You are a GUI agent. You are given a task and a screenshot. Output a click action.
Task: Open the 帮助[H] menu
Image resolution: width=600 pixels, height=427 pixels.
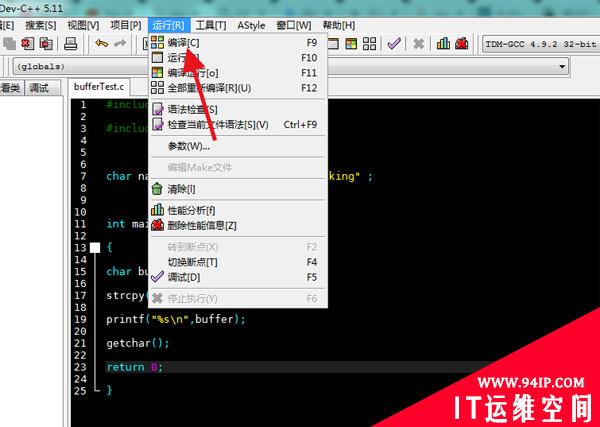click(x=339, y=26)
